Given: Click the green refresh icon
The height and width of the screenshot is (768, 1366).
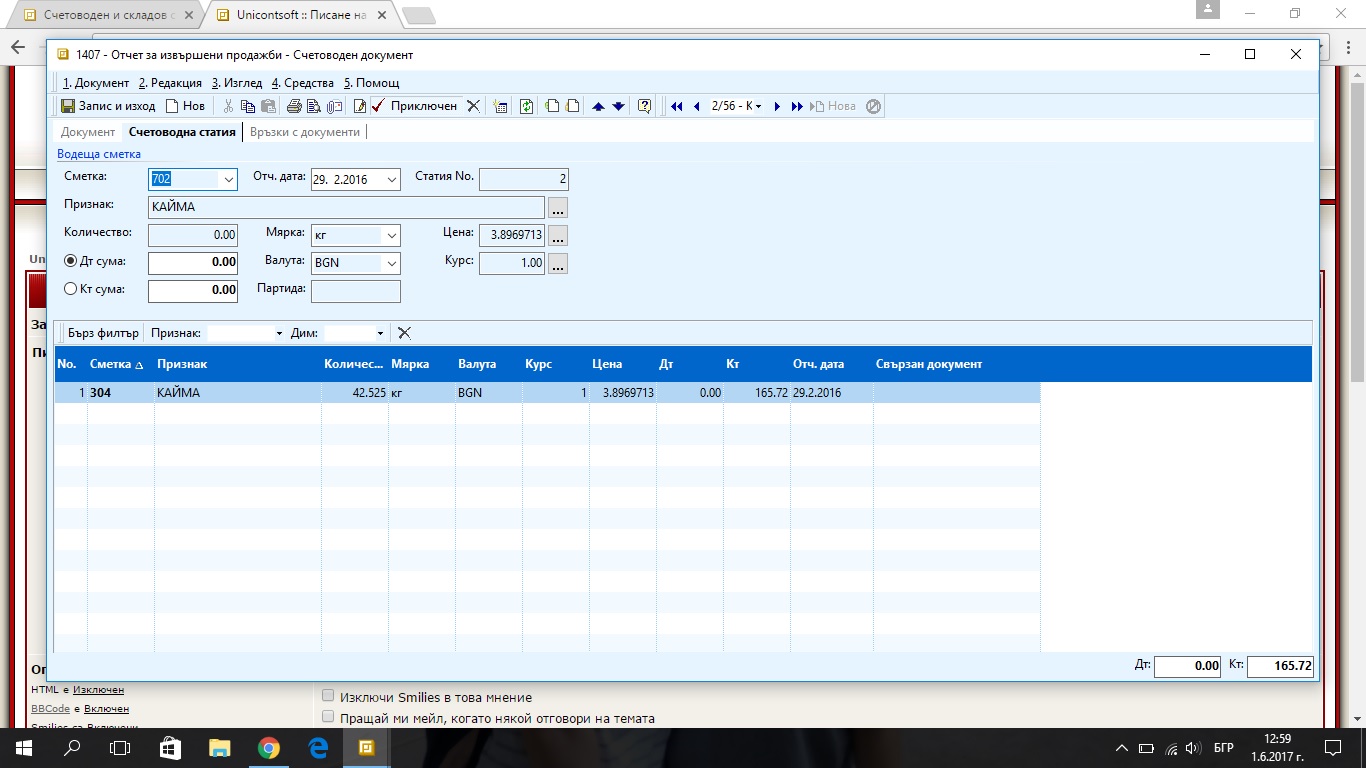Looking at the screenshot, I should [x=527, y=106].
